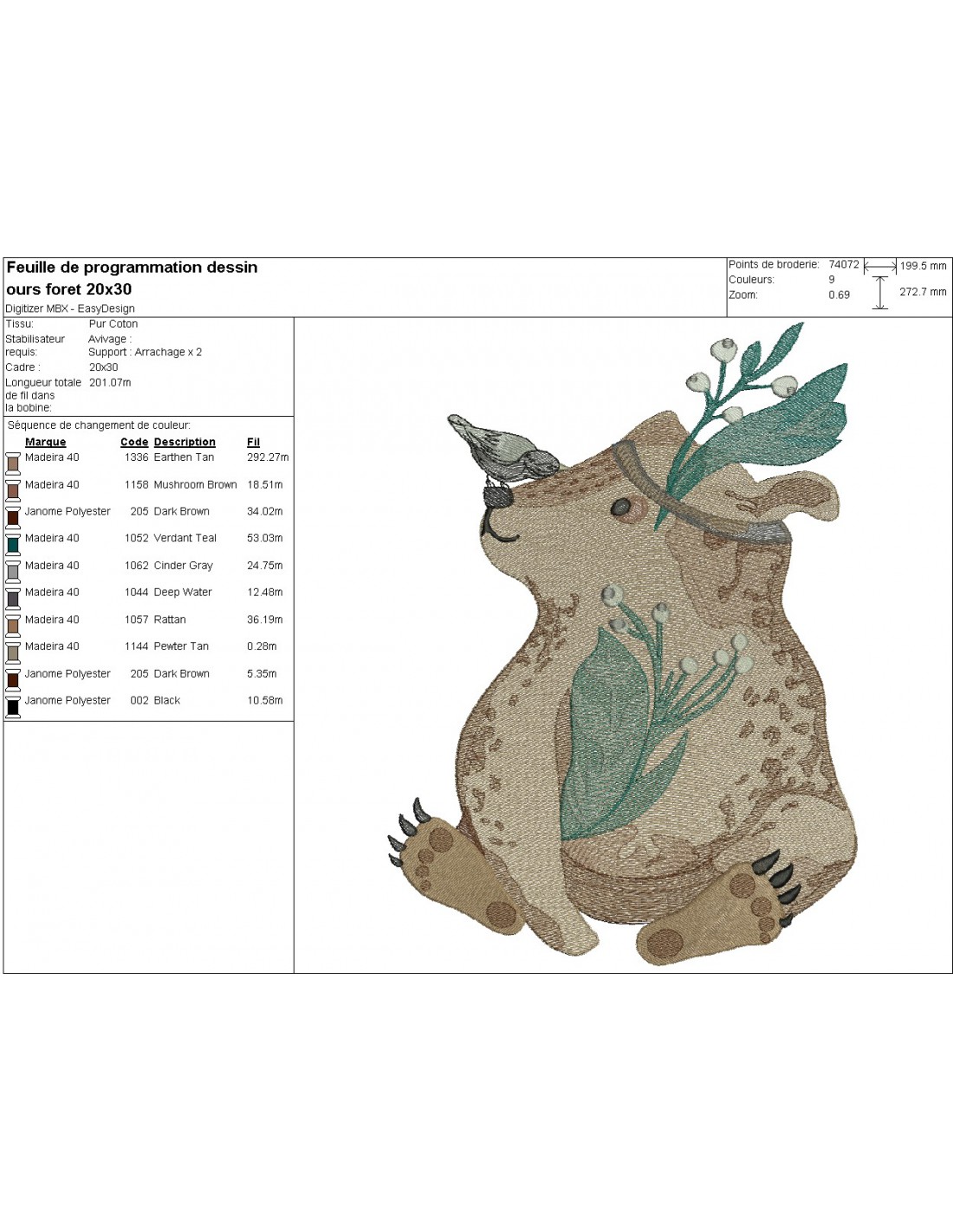Click the zoom value 0.69

tap(839, 295)
